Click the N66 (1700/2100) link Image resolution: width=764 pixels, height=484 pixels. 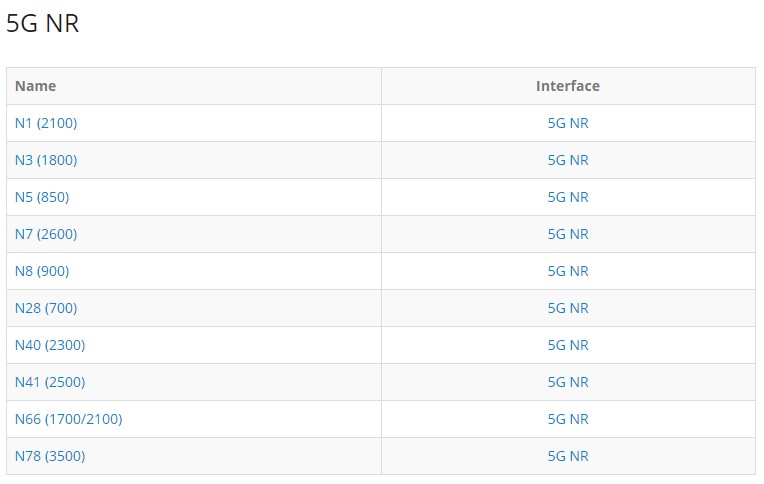(x=68, y=419)
